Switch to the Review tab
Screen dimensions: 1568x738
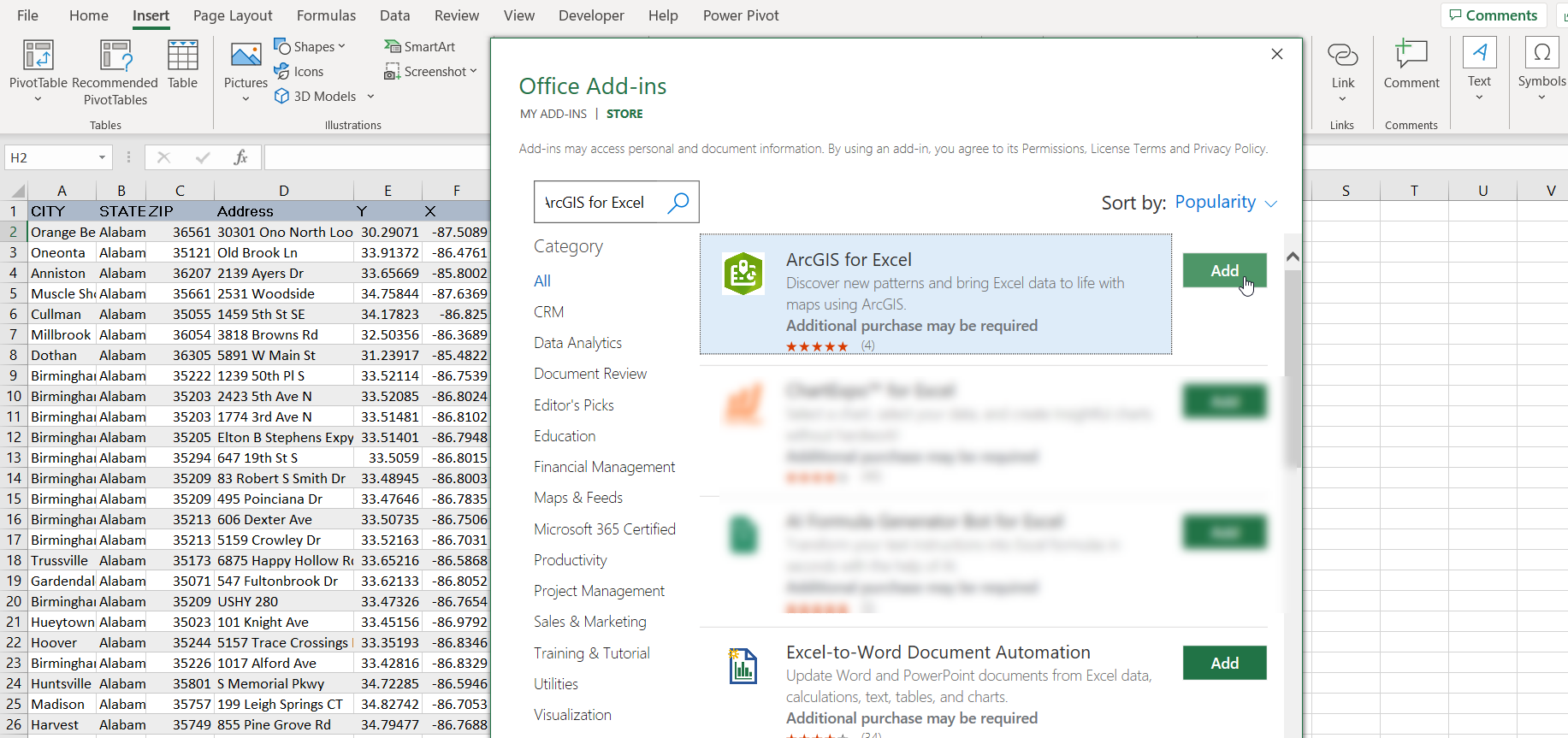457,15
